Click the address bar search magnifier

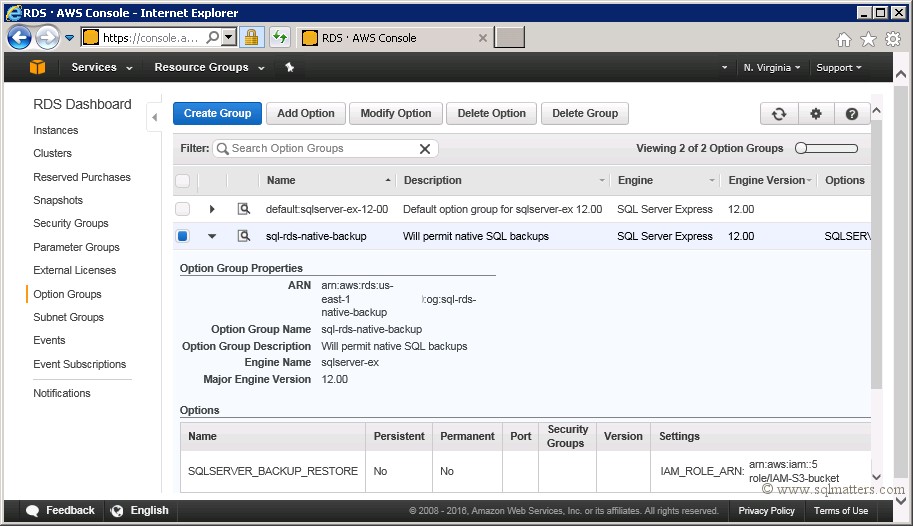coord(213,38)
